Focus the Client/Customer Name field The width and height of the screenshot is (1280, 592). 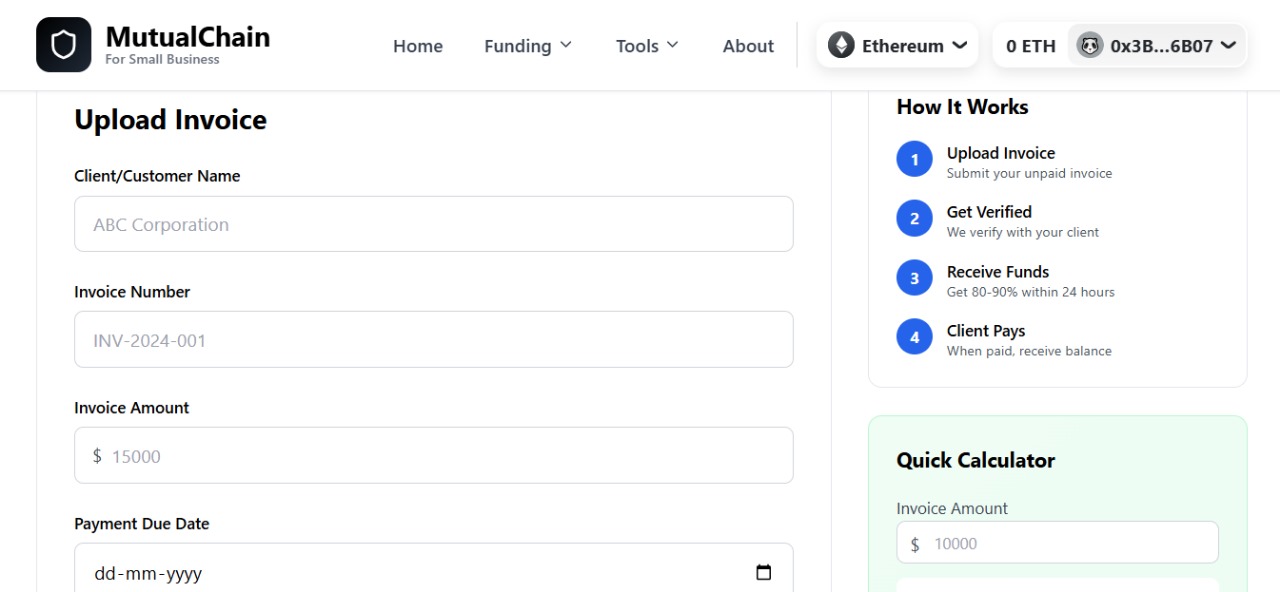[434, 224]
